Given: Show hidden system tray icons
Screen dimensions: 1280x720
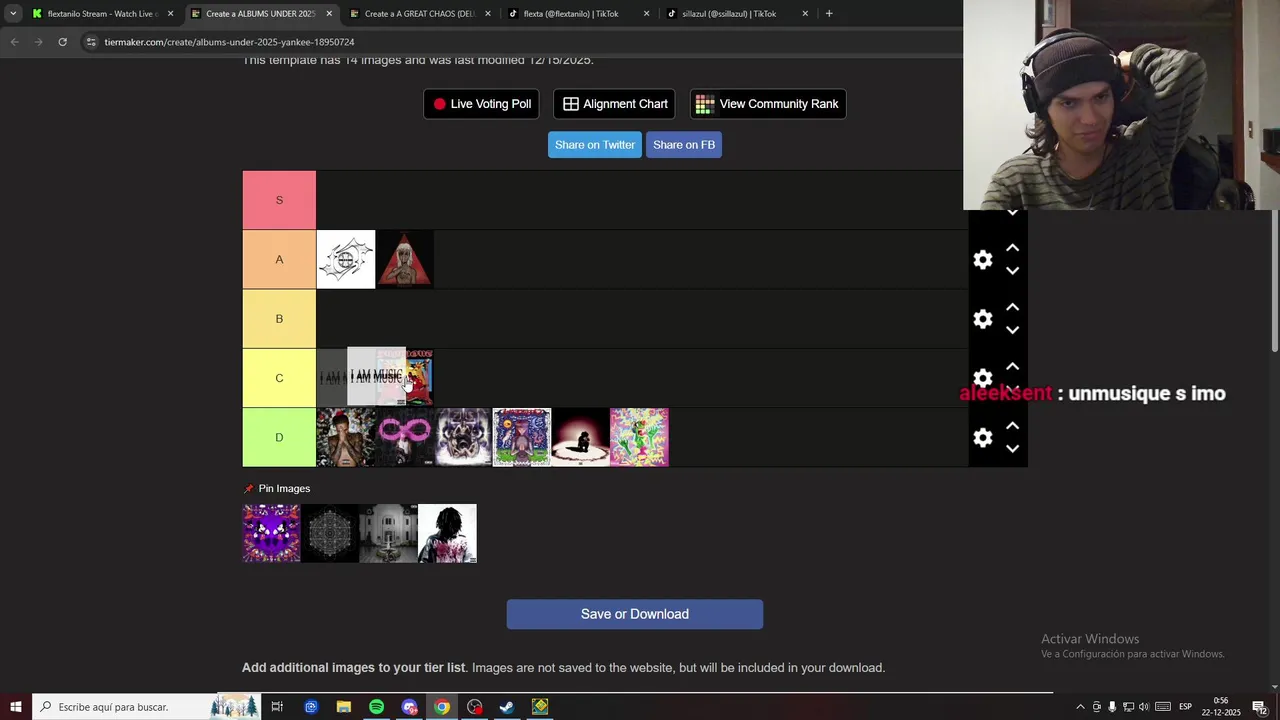Looking at the screenshot, I should 1080,707.
